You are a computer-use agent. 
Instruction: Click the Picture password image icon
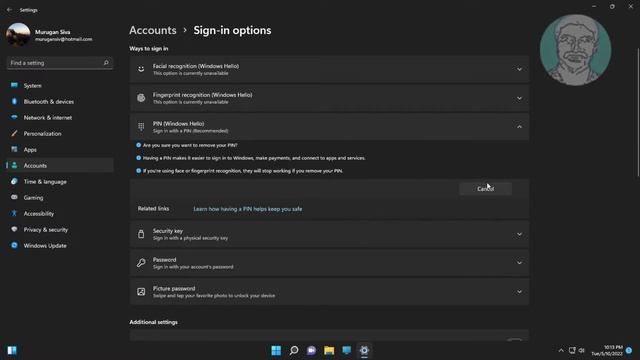point(141,291)
